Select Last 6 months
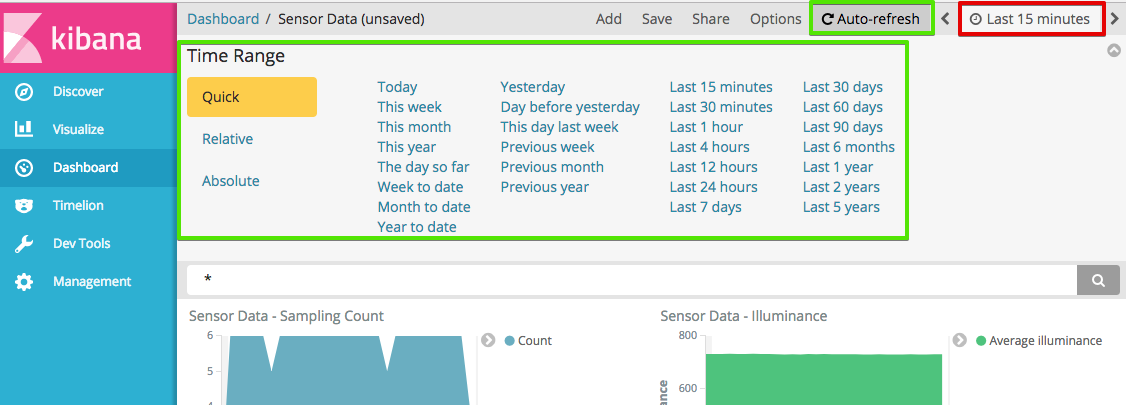 pyautogui.click(x=849, y=147)
